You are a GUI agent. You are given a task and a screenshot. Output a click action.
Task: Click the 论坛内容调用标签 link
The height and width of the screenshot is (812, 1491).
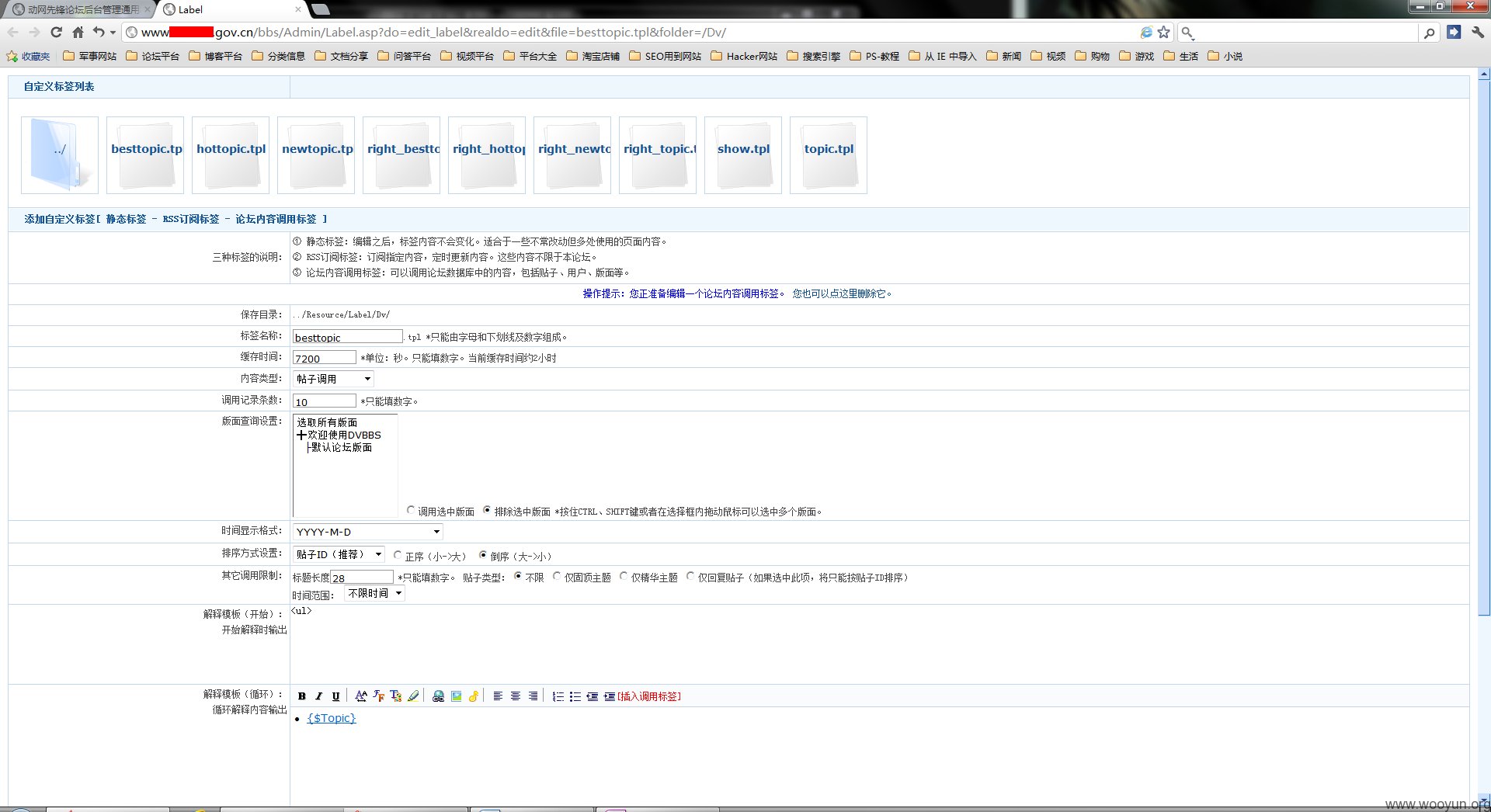point(276,220)
